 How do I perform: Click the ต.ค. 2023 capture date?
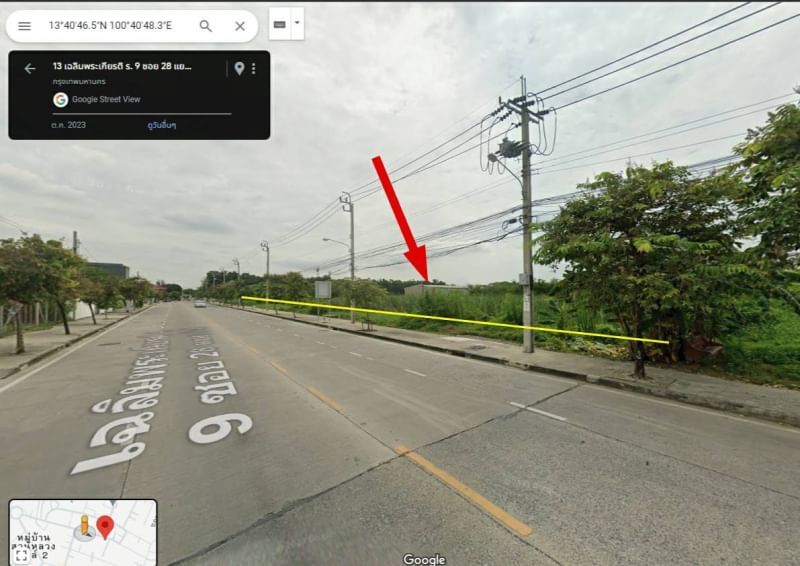coord(68,125)
